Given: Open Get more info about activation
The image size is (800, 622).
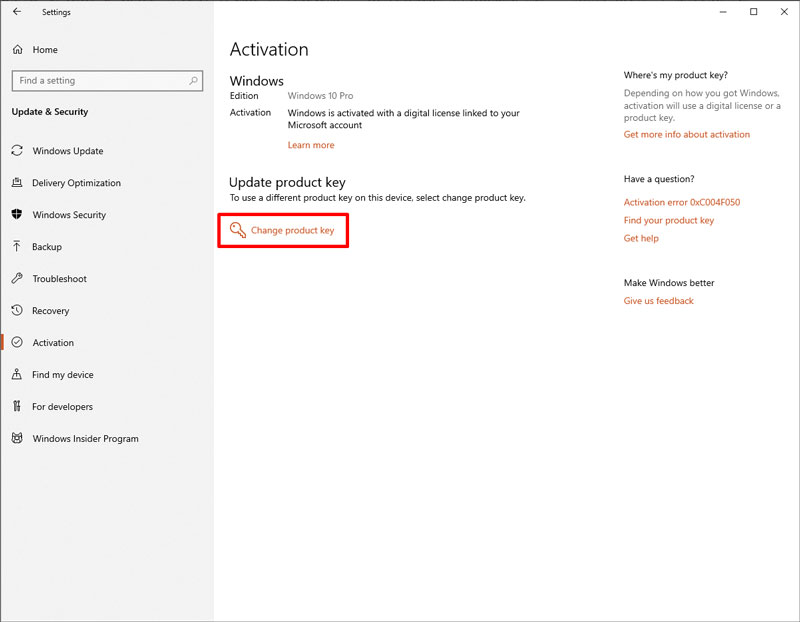Looking at the screenshot, I should [x=686, y=134].
